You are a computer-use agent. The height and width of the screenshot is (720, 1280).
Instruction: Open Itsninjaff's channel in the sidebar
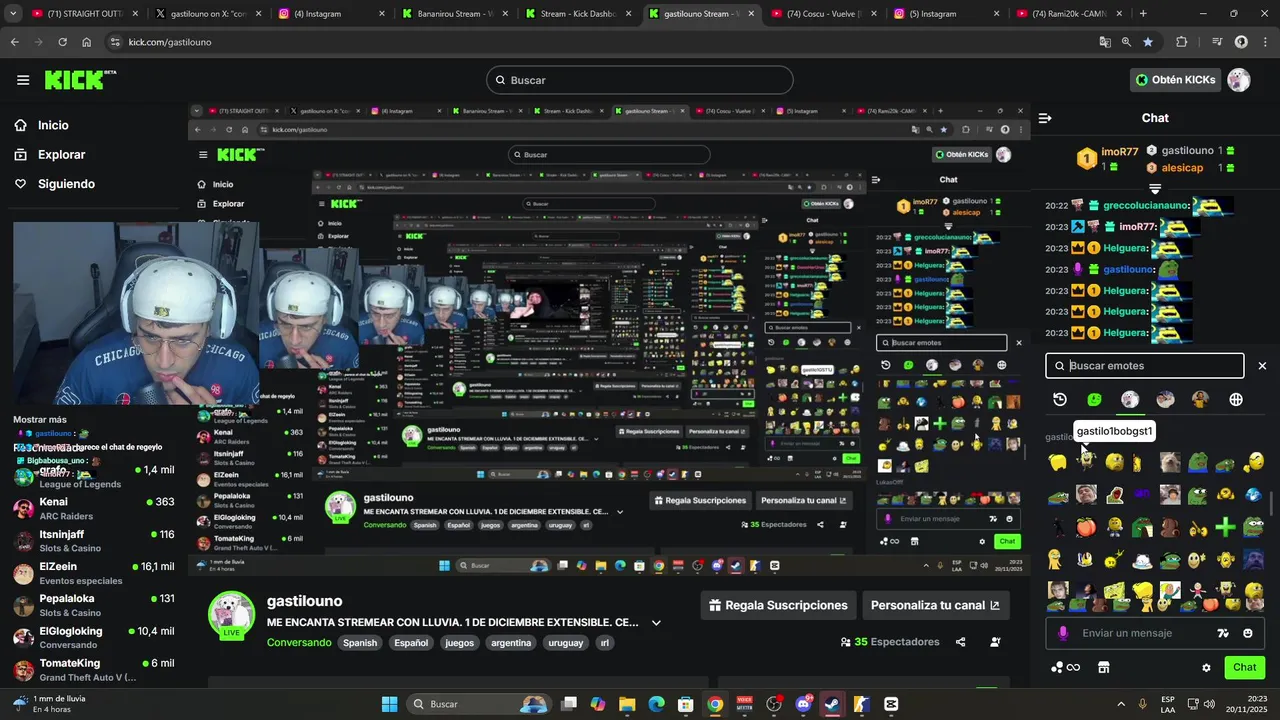click(94, 541)
